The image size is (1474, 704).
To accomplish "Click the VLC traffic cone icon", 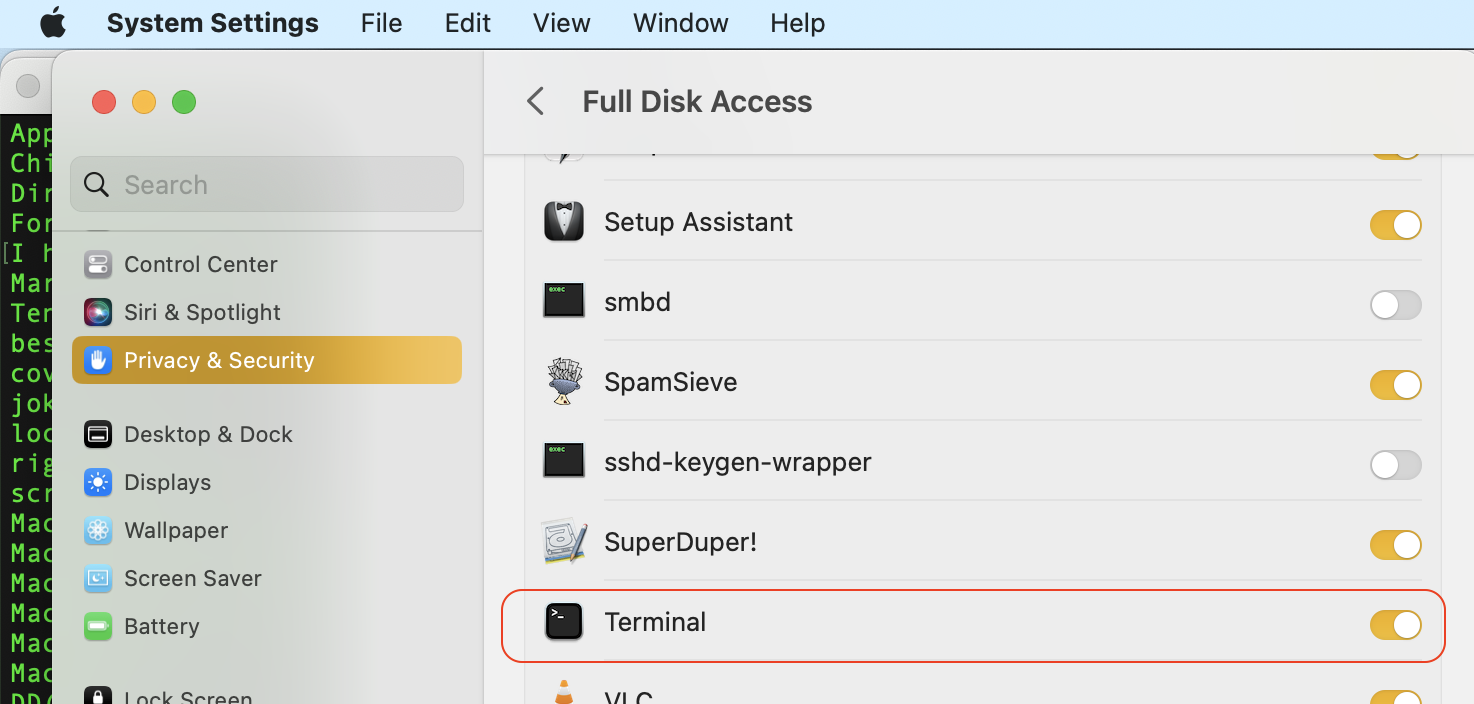I will tap(563, 695).
